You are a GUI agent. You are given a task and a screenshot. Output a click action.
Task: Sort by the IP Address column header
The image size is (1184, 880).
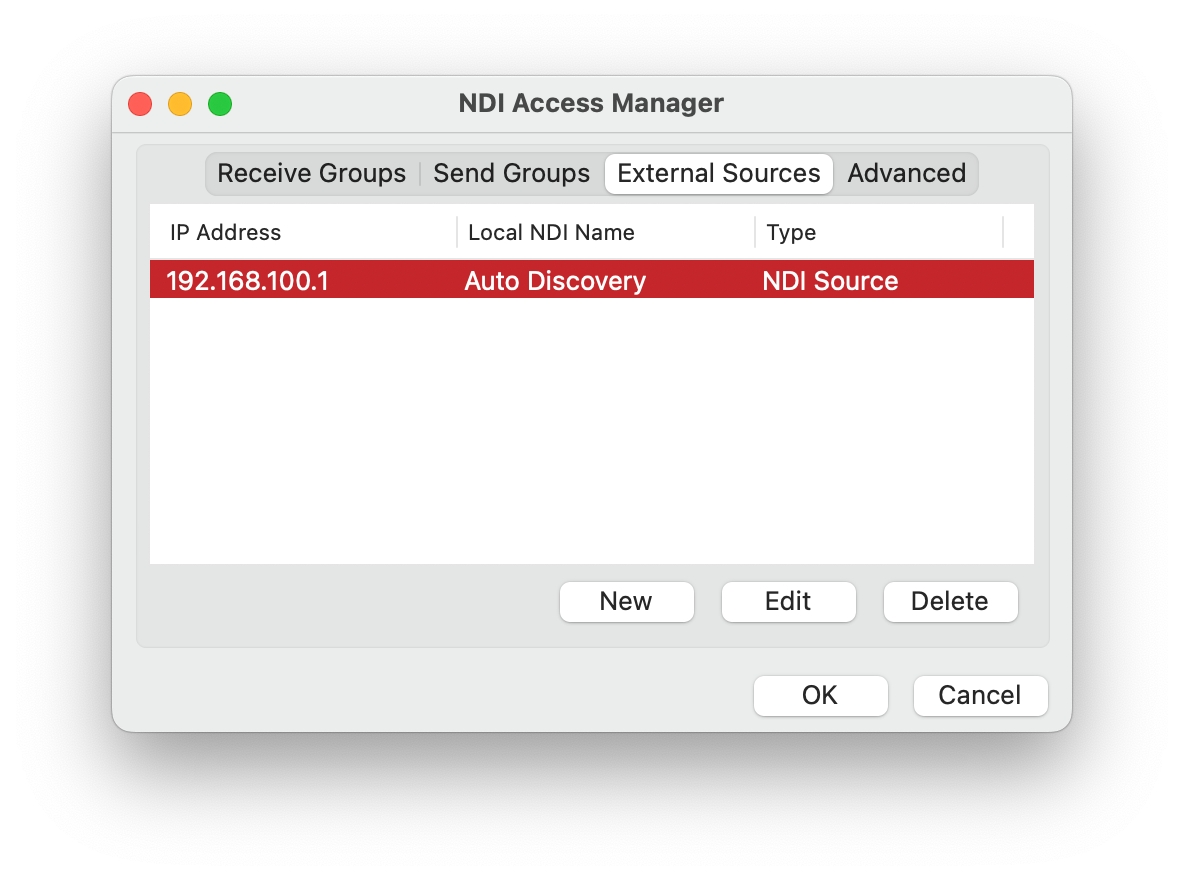[x=225, y=233]
